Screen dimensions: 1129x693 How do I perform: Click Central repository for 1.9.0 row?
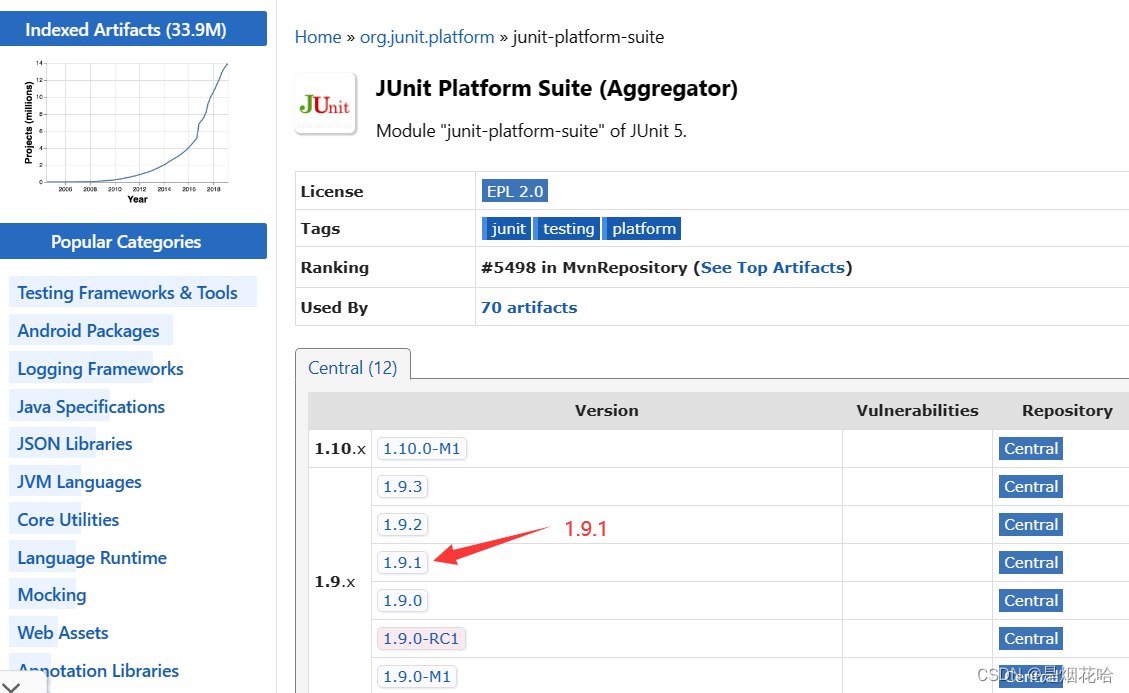pos(1030,601)
